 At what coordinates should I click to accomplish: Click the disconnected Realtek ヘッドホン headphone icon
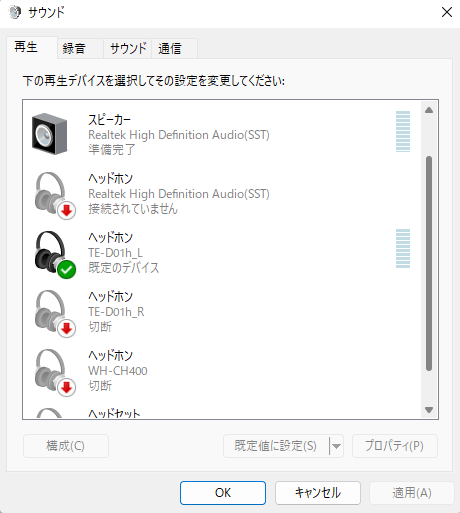[x=55, y=196]
